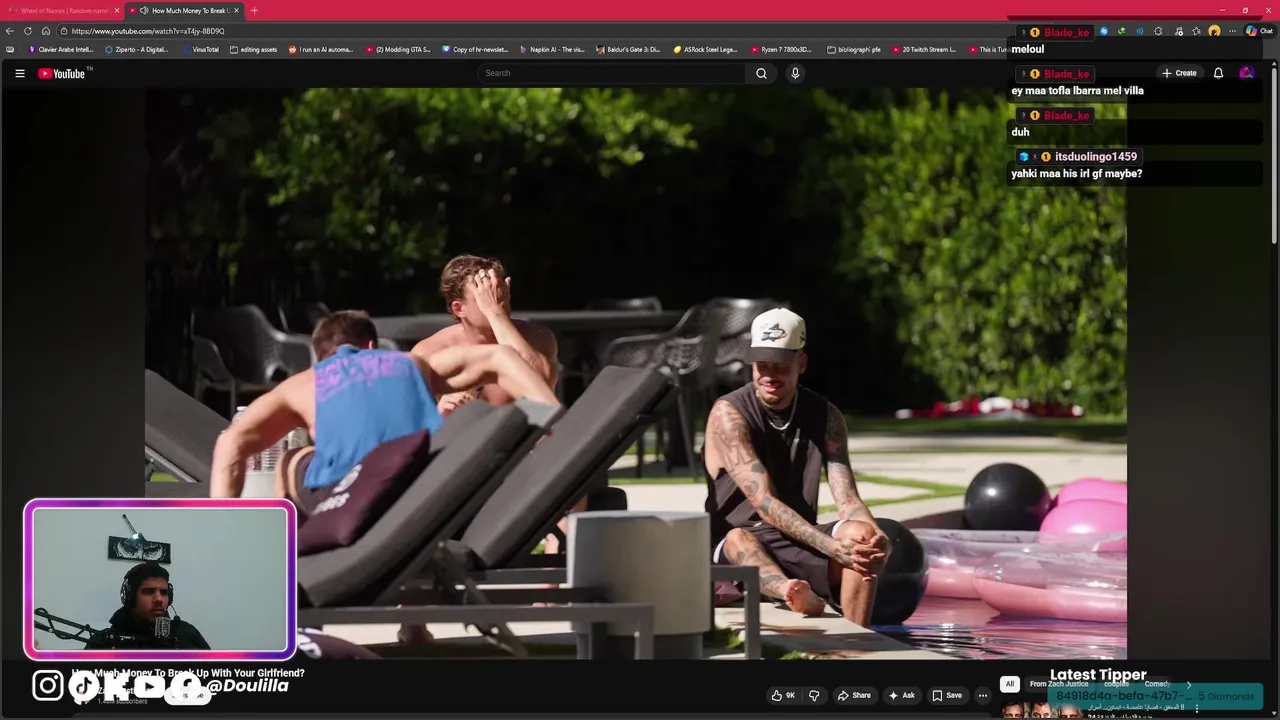Image resolution: width=1280 pixels, height=720 pixels.
Task: Open the YouTube hamburger guide menu
Action: click(x=19, y=73)
